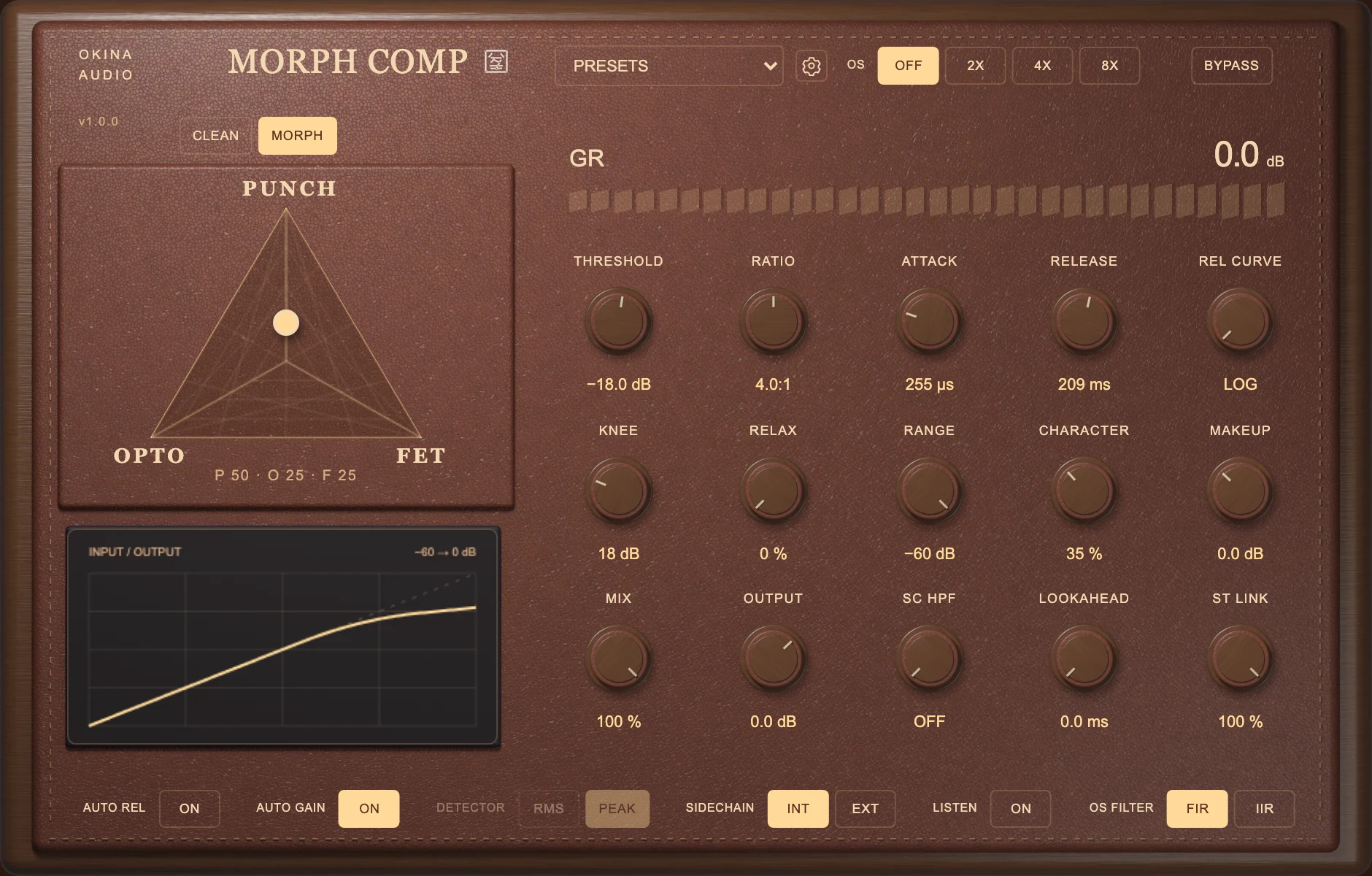Select RMS detector mode
1372x876 pixels.
coord(549,809)
